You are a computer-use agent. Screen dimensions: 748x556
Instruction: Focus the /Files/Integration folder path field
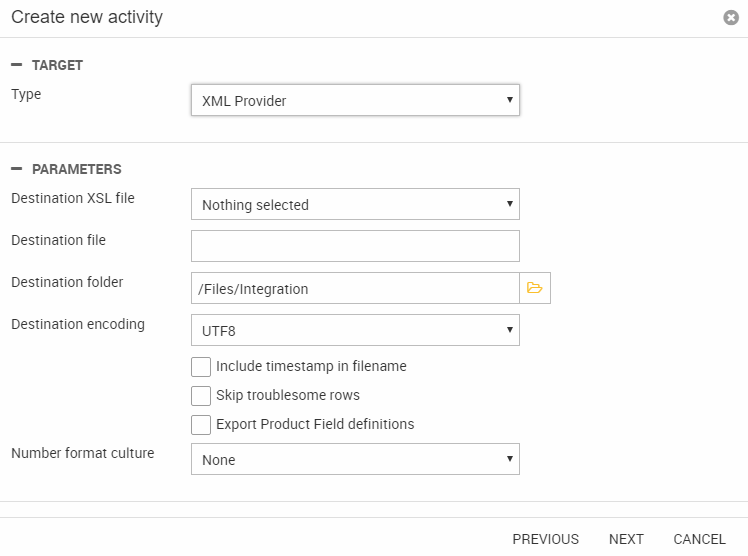pos(355,288)
